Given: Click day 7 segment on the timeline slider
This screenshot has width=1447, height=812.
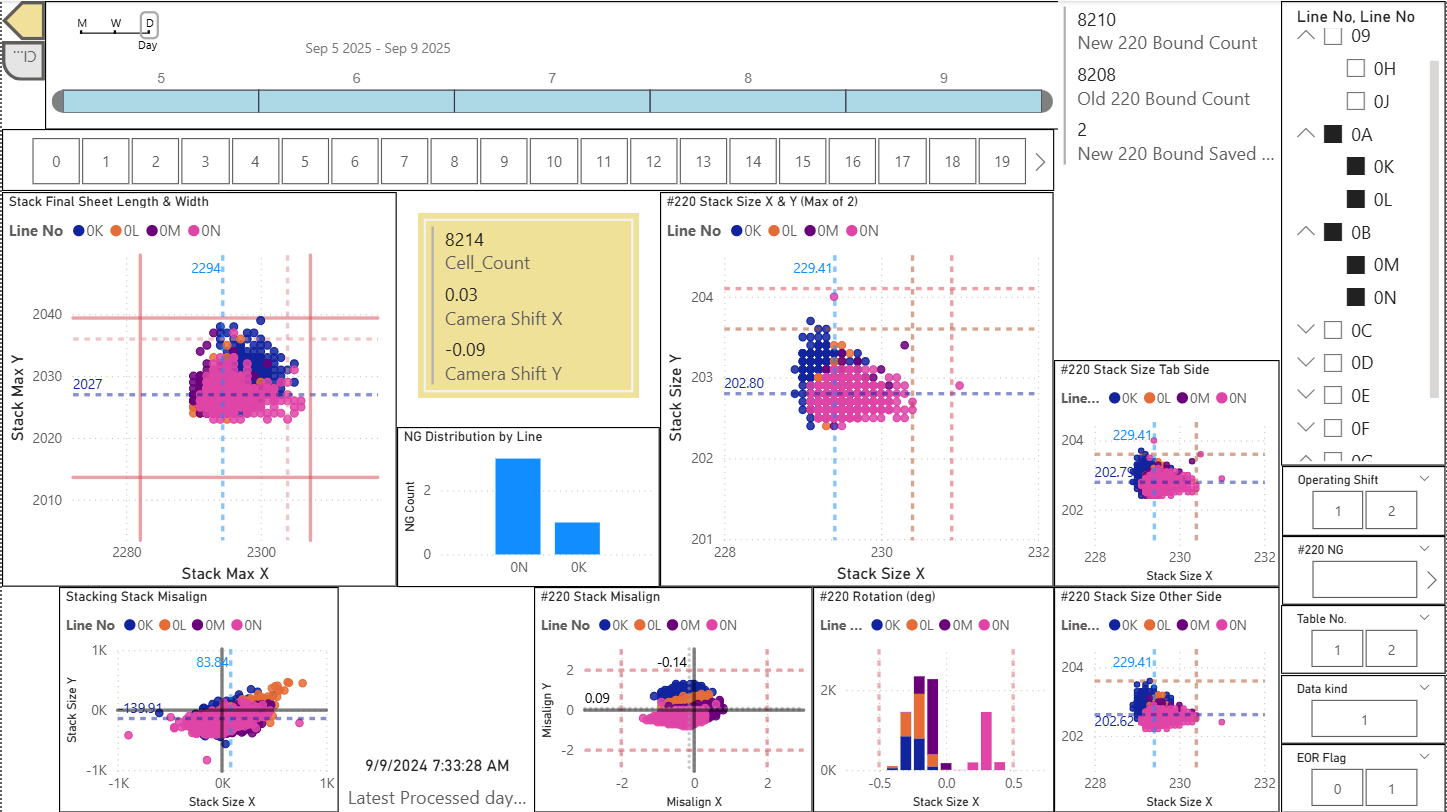Looking at the screenshot, I should tap(550, 100).
